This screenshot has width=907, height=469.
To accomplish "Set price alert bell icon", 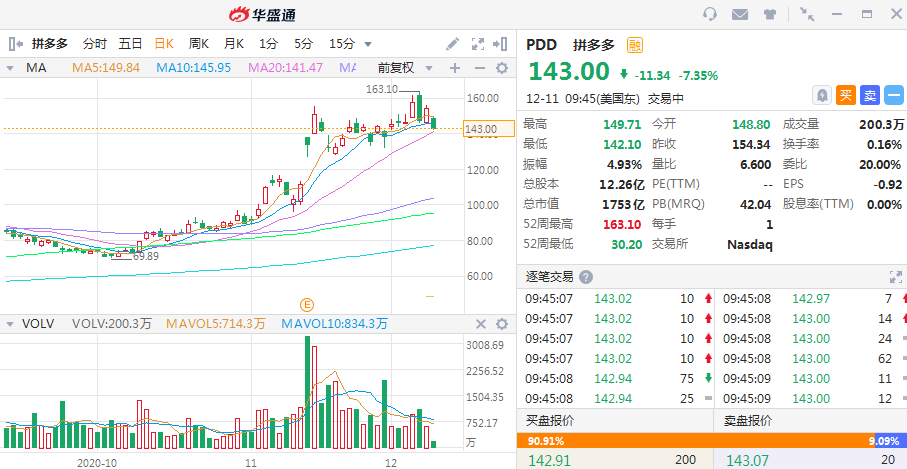I will 821,95.
